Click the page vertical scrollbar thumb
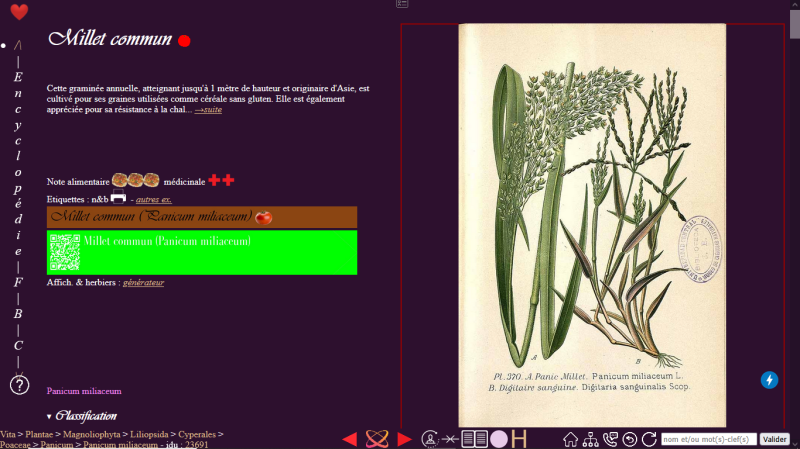This screenshot has height=449, width=800. (x=794, y=23)
